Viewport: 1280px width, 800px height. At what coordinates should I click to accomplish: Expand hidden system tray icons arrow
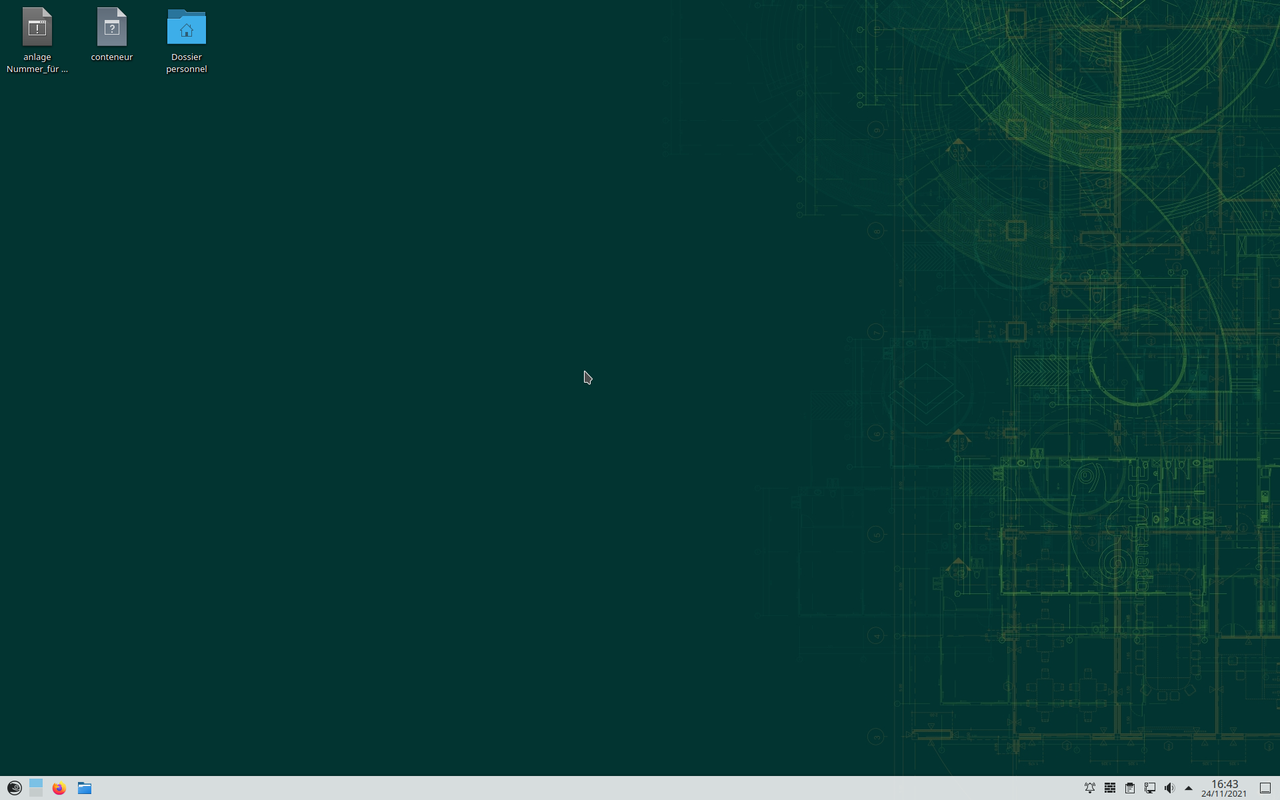click(1188, 788)
